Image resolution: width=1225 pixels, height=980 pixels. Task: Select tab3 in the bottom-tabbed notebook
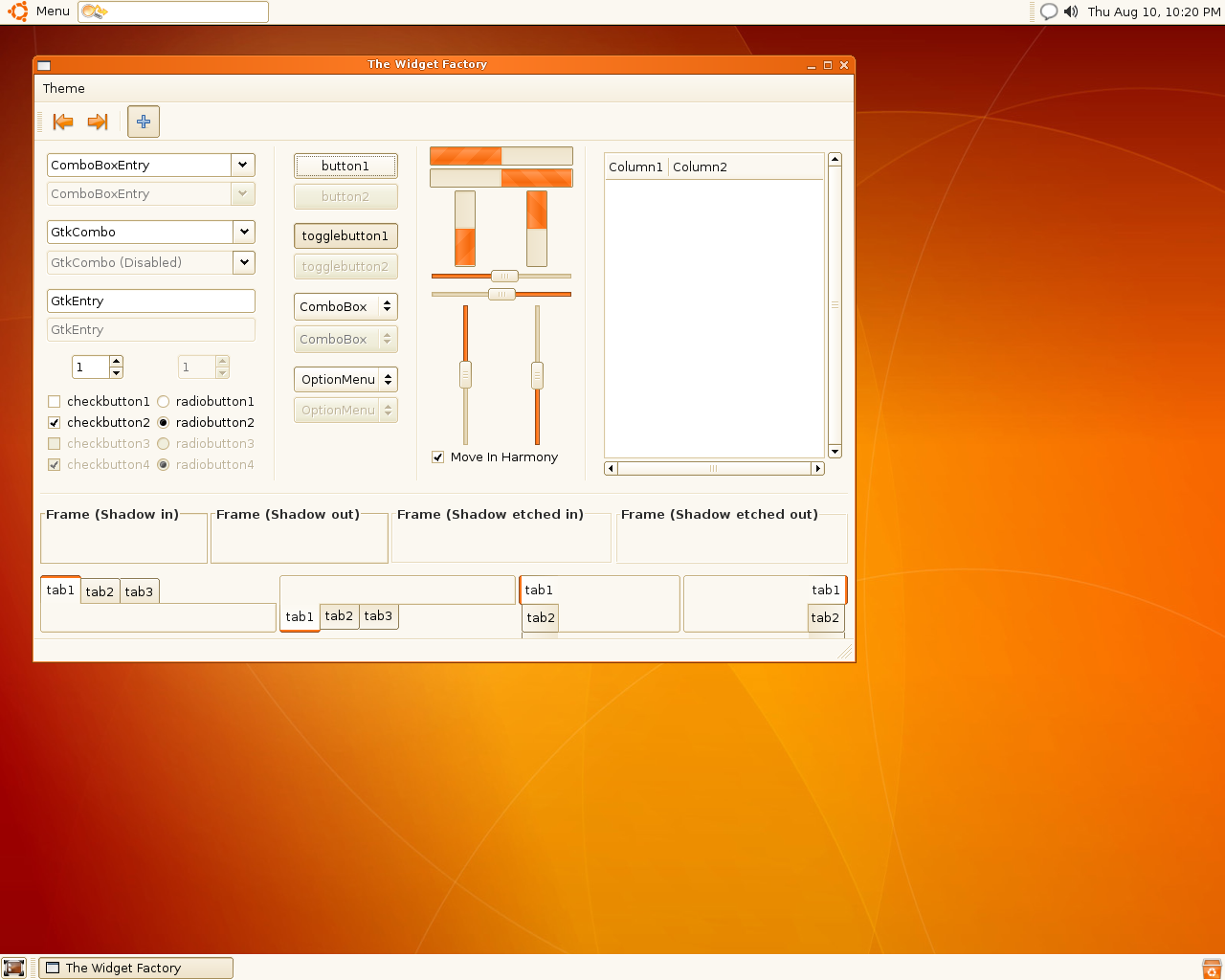point(379,616)
